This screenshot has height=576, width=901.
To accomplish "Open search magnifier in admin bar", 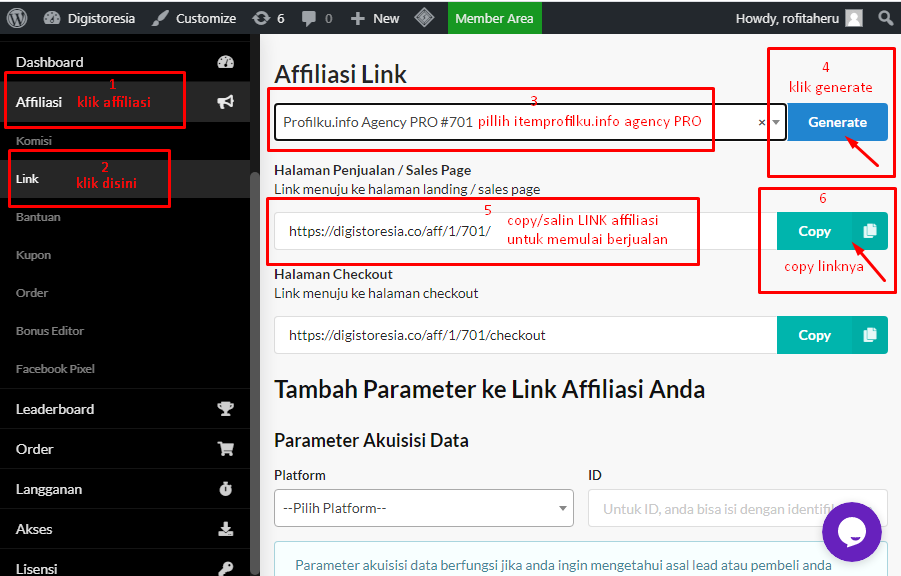I will pos(885,18).
